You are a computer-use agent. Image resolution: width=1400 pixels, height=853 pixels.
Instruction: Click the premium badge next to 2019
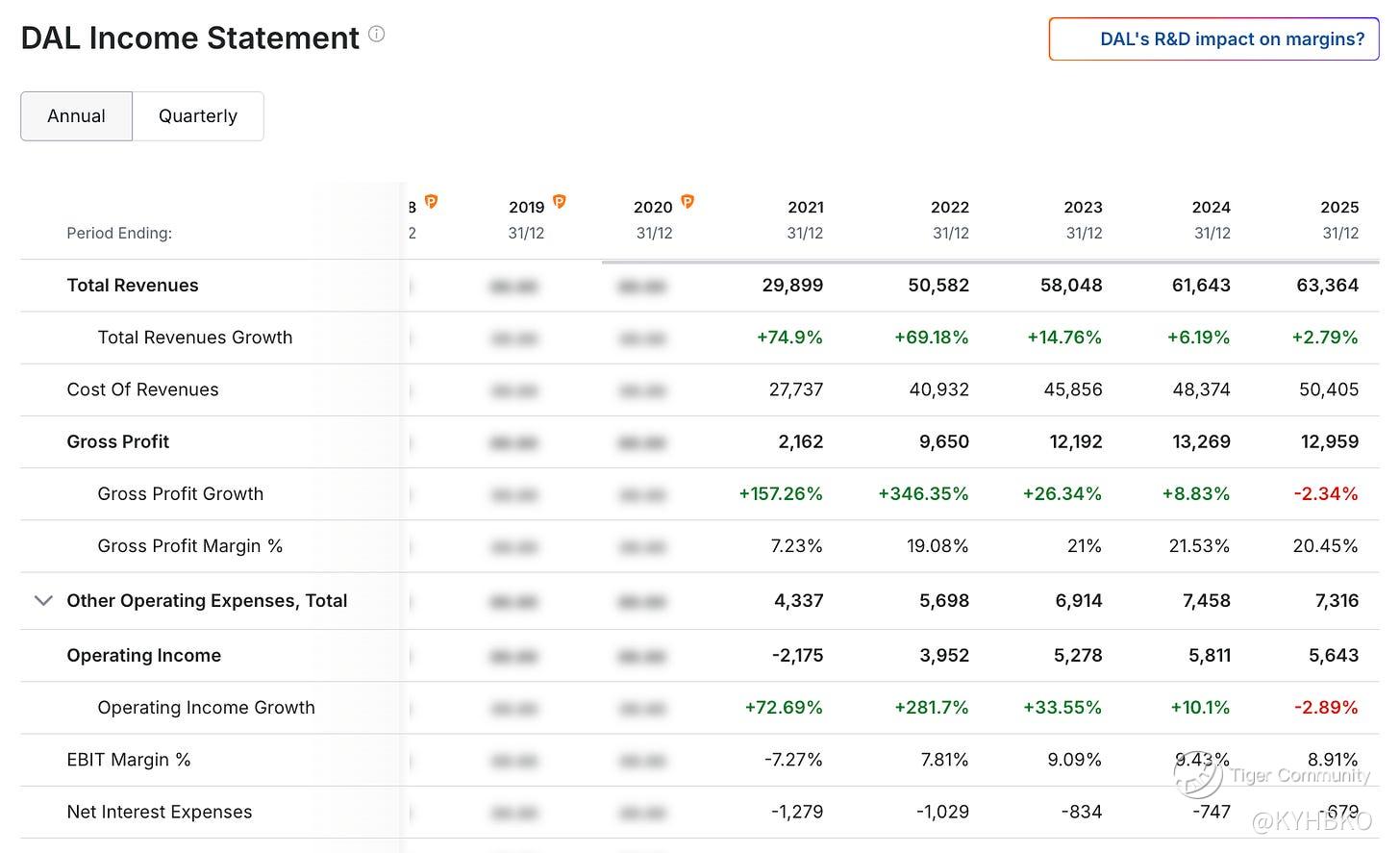click(x=560, y=202)
